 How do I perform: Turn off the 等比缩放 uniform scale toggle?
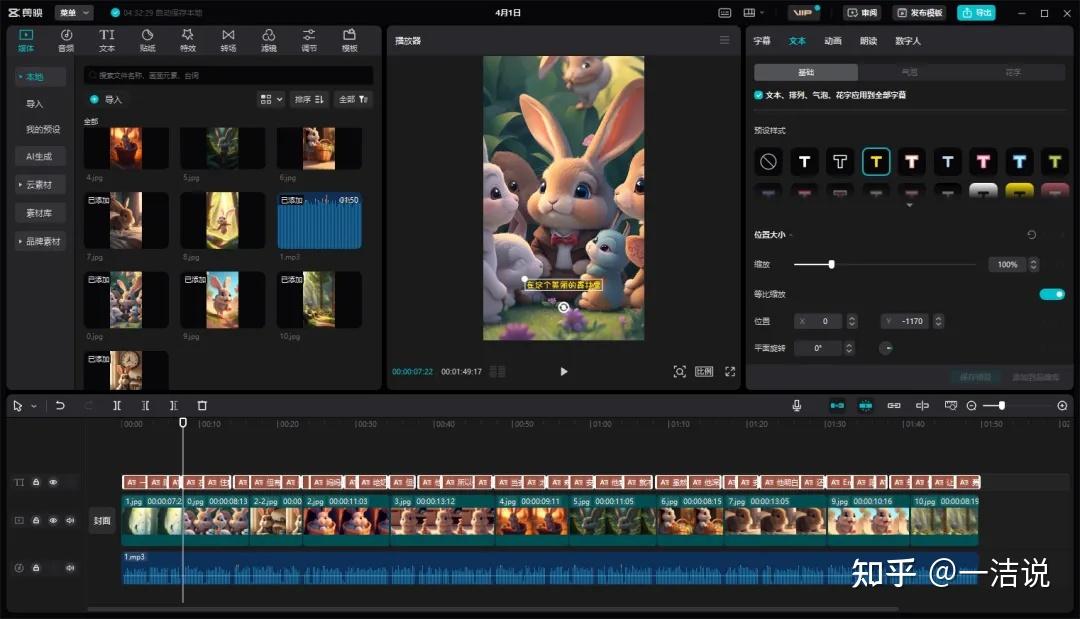[x=1052, y=294]
